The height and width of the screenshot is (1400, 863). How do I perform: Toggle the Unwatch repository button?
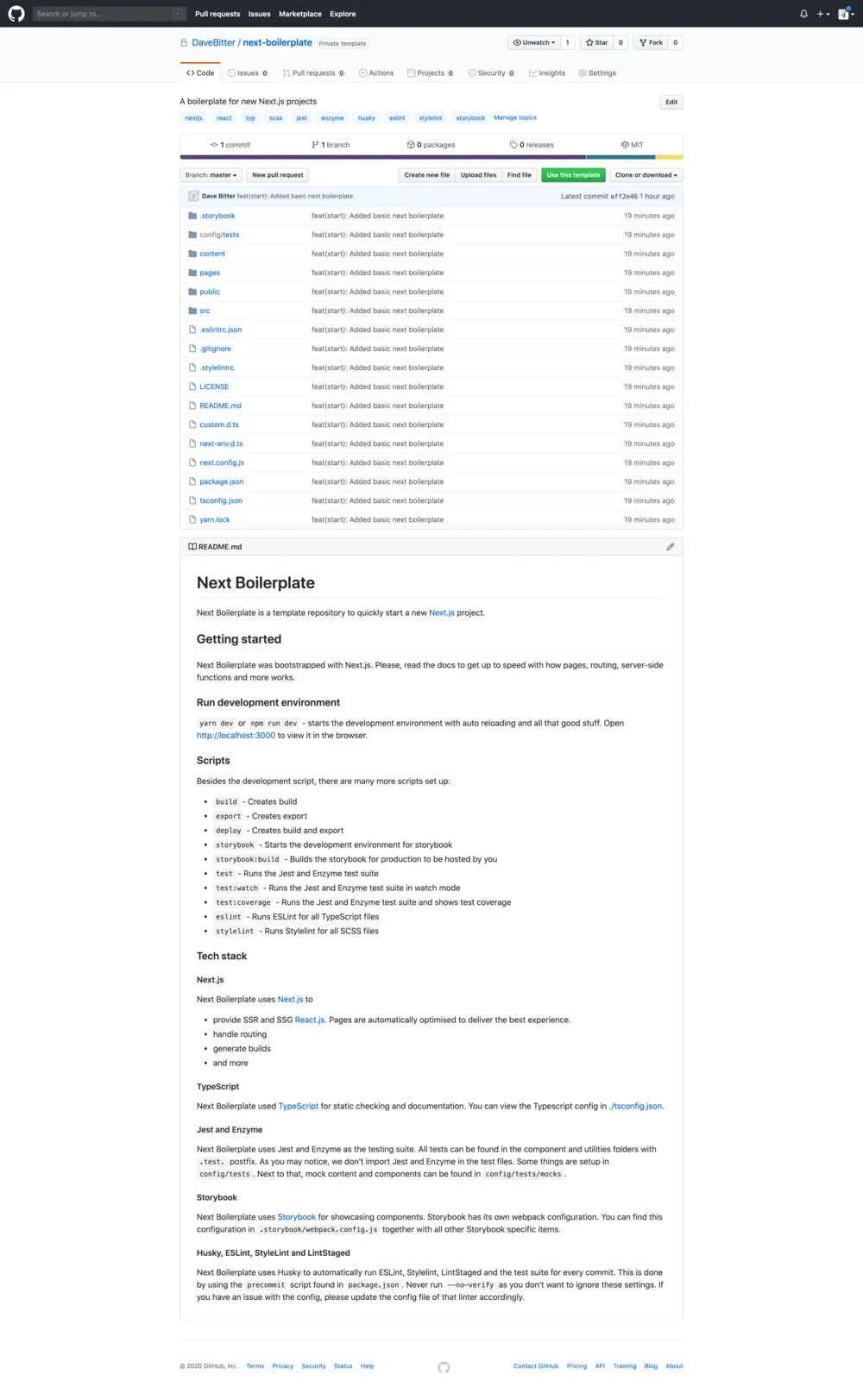click(534, 42)
